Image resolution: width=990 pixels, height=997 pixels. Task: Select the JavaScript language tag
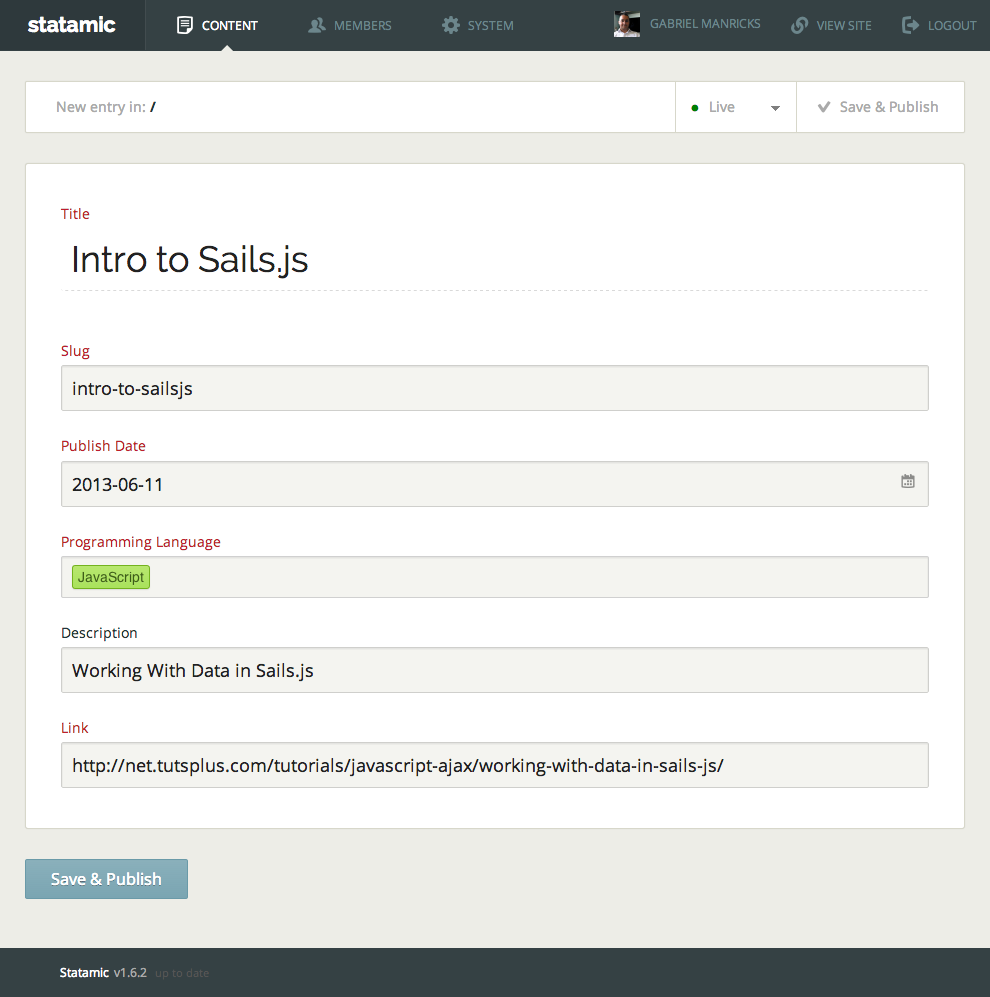pyautogui.click(x=111, y=577)
